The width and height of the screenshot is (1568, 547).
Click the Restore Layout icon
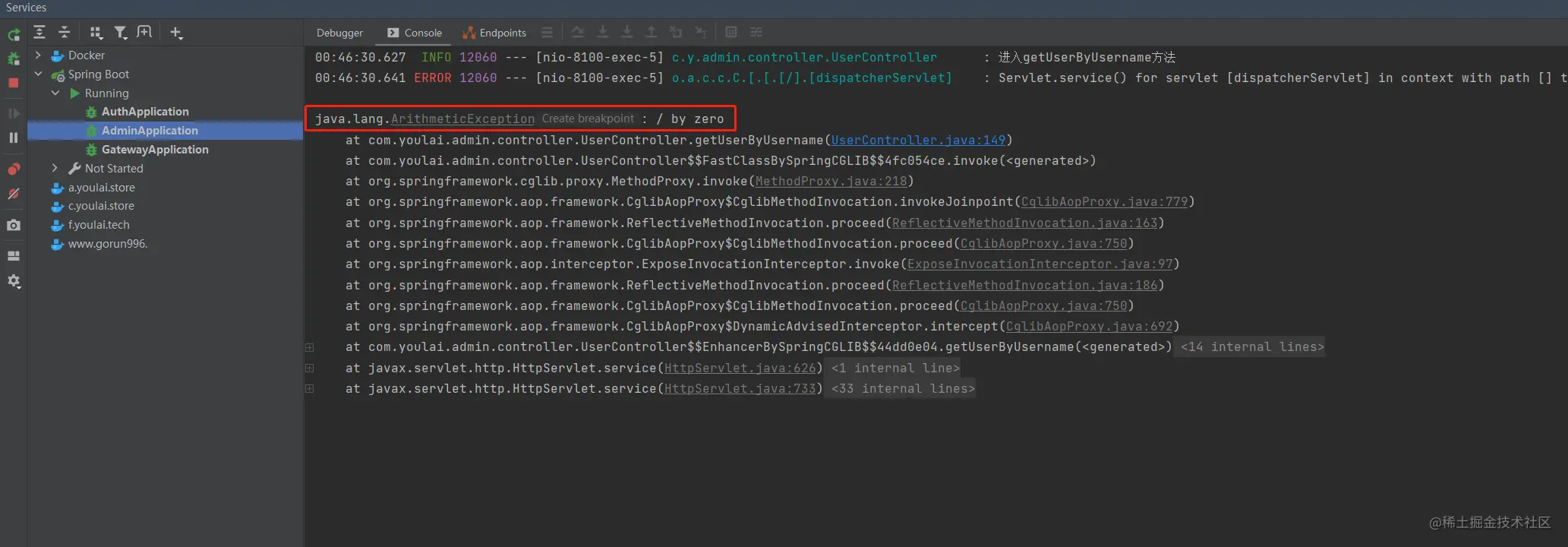[x=14, y=256]
